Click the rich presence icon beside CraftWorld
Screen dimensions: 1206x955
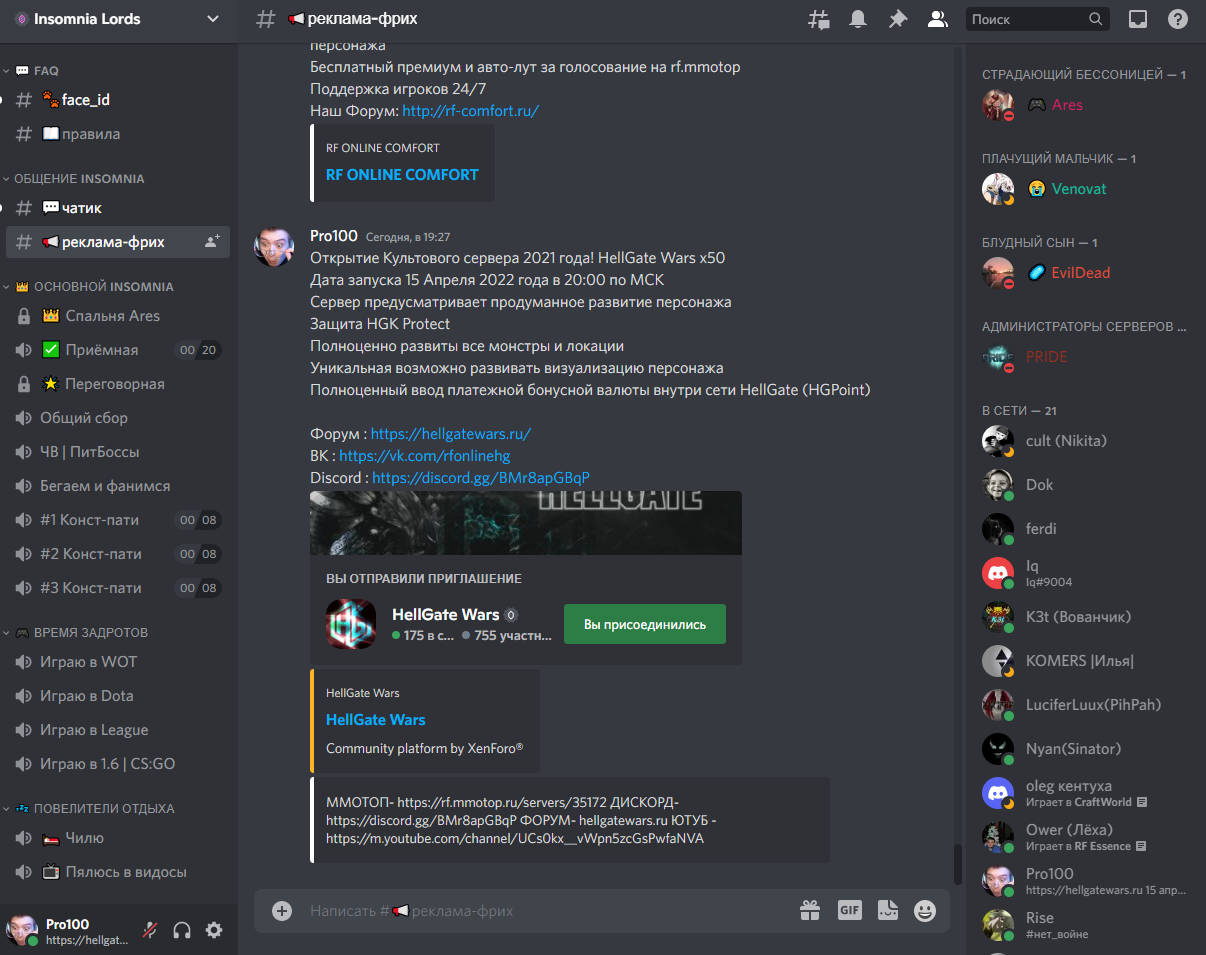click(1142, 802)
